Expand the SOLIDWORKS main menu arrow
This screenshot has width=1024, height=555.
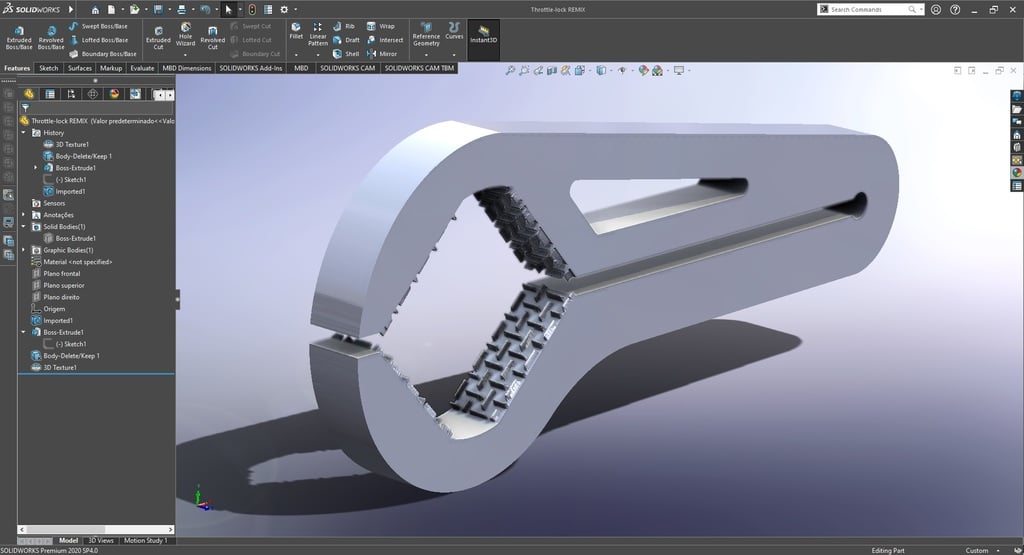[x=71, y=9]
